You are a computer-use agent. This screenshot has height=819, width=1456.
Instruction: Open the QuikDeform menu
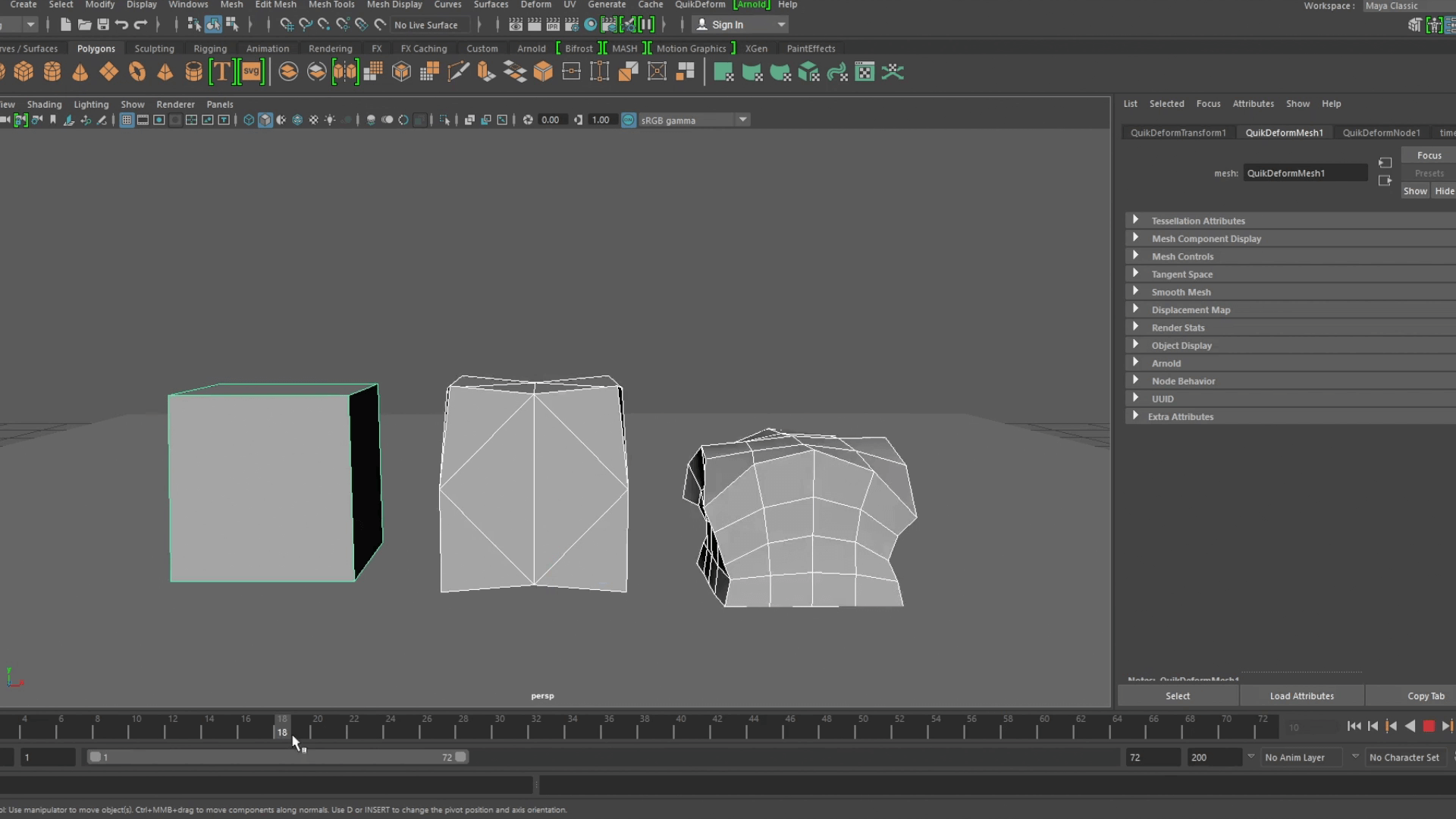(699, 5)
